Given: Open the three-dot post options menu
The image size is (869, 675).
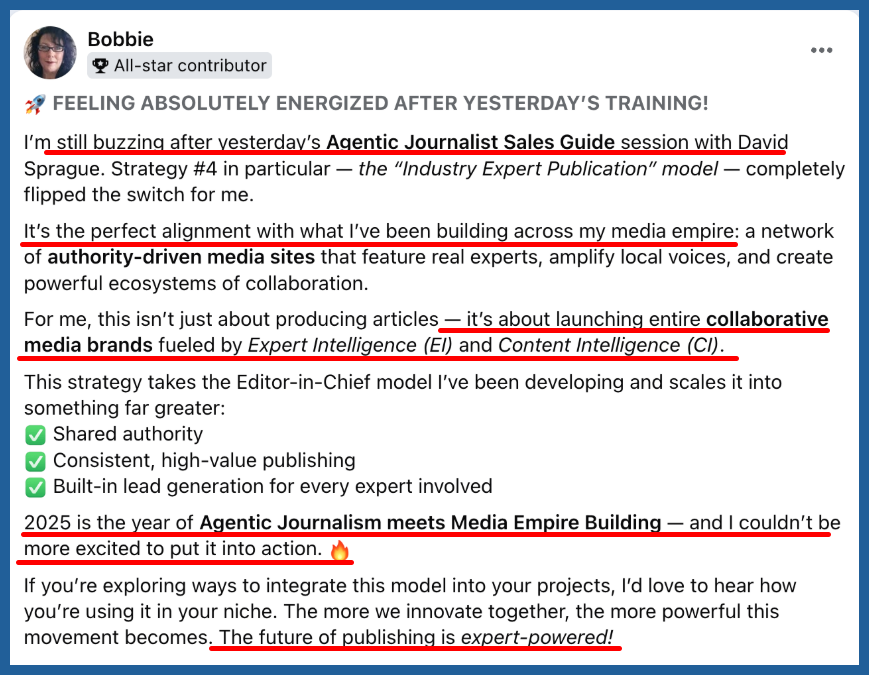Looking at the screenshot, I should (821, 51).
